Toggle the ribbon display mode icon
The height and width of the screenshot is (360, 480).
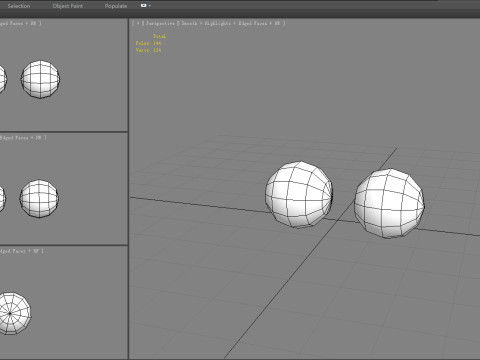point(144,6)
